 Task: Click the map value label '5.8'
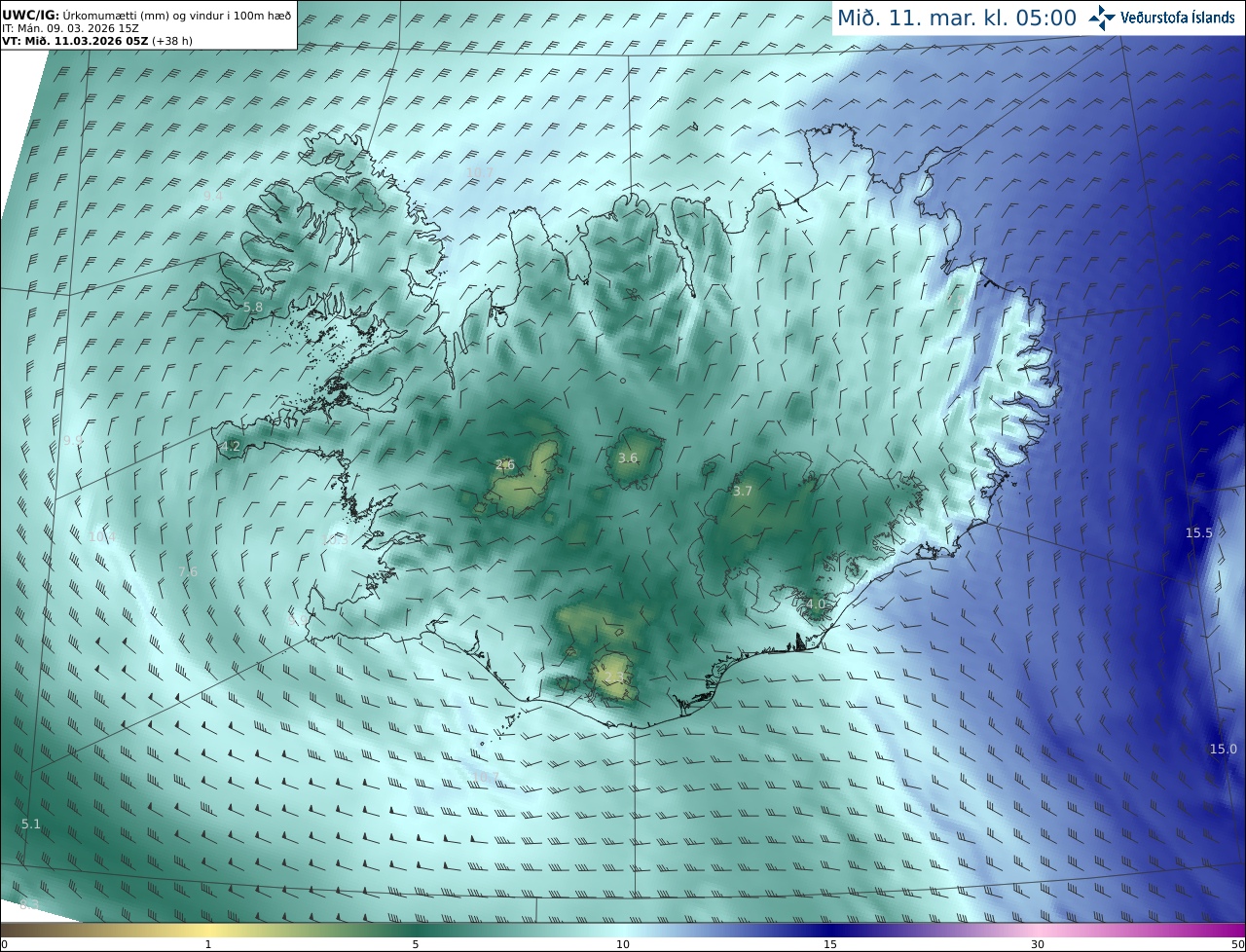(252, 307)
